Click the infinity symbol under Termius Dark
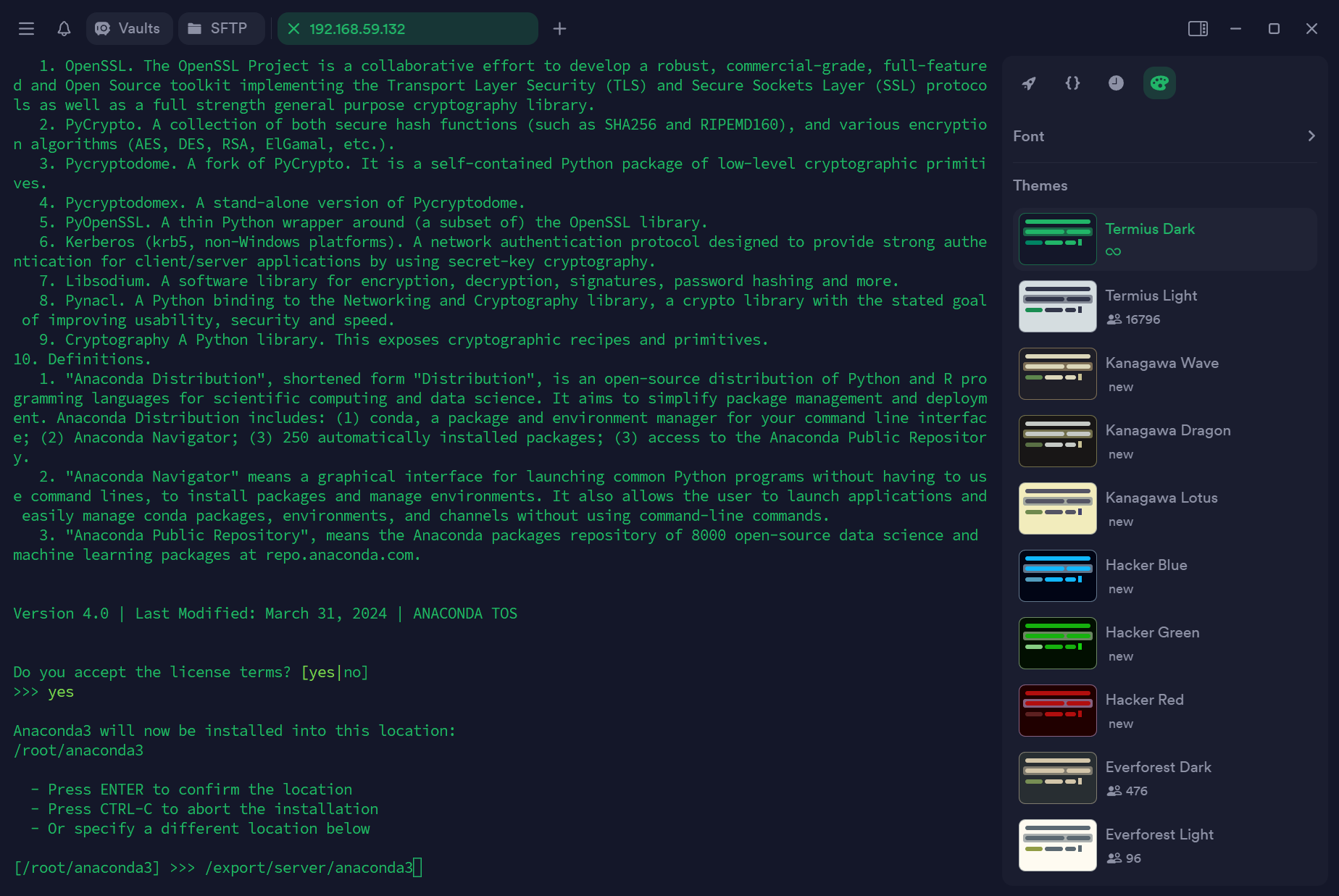Image resolution: width=1339 pixels, height=896 pixels. 1114,251
